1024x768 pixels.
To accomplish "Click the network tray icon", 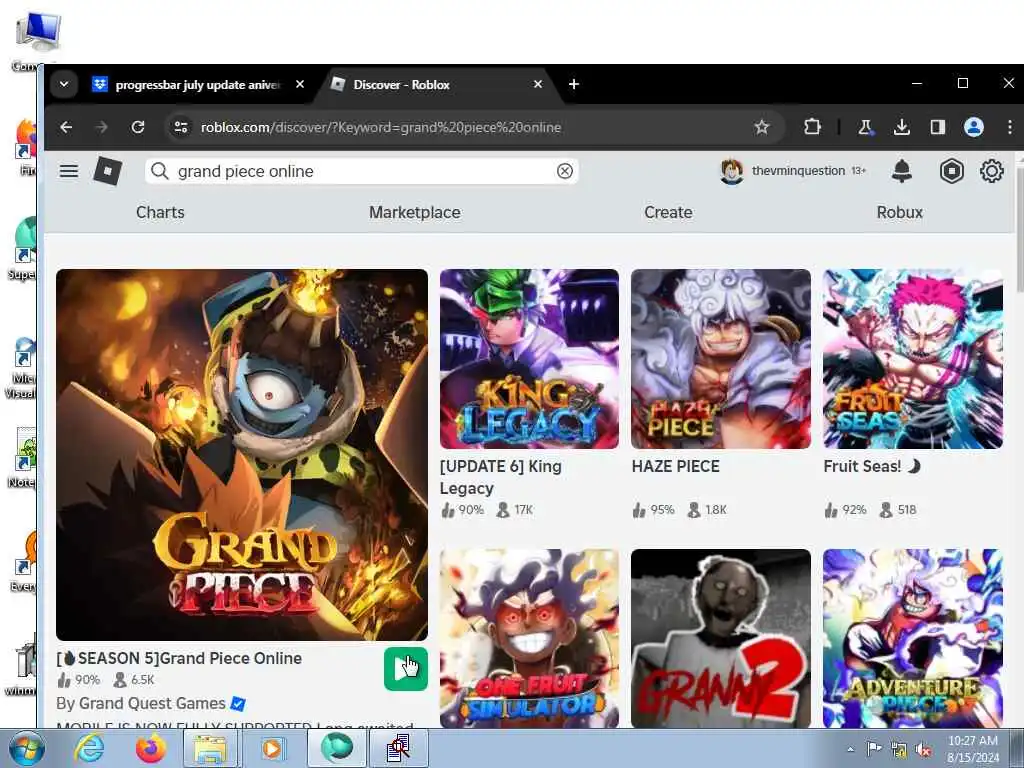I will [899, 750].
